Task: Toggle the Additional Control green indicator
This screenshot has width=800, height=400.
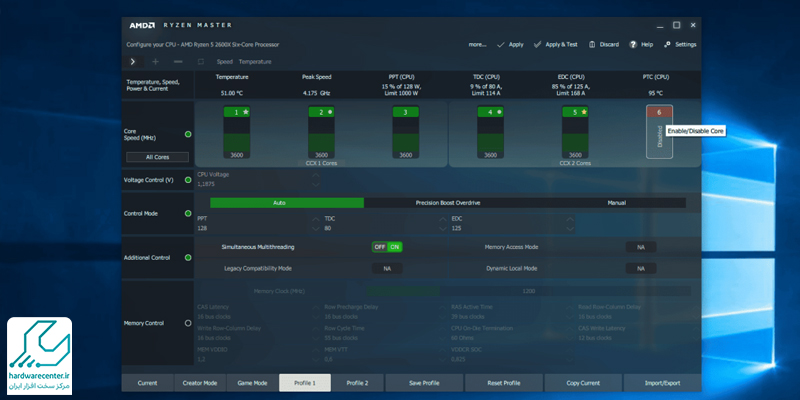Action: click(x=188, y=258)
